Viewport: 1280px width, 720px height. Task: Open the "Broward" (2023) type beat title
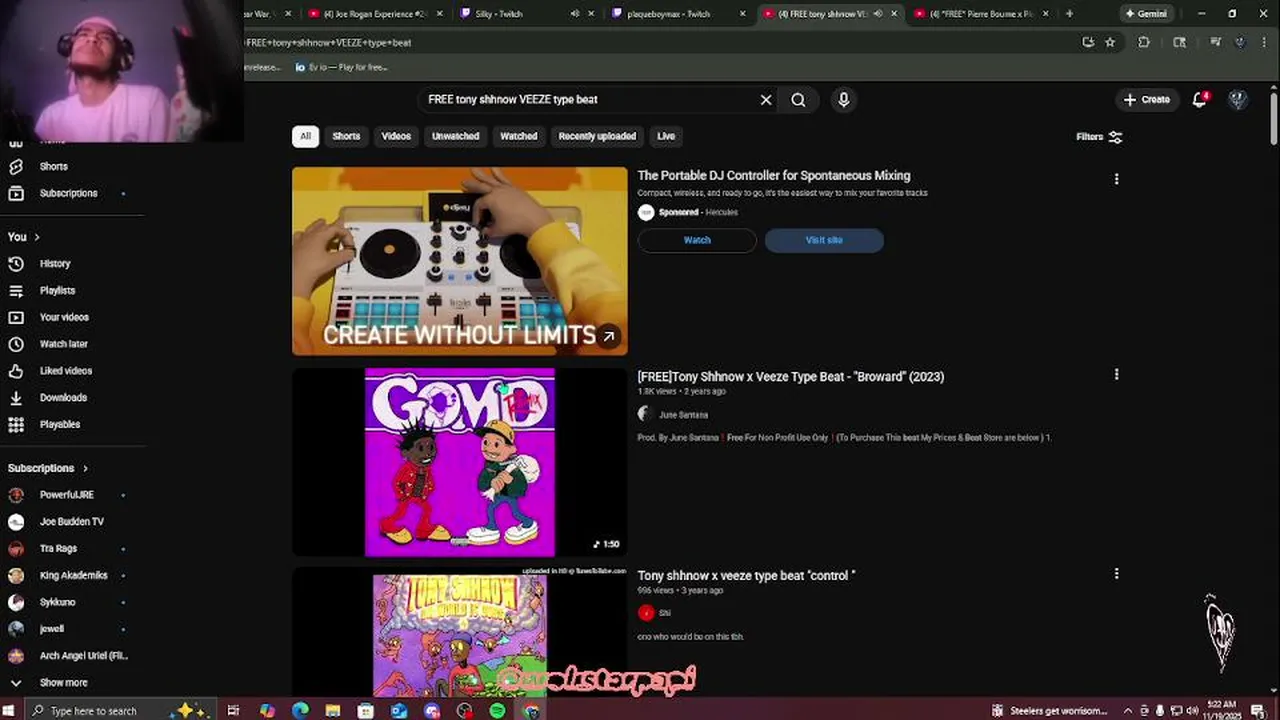790,377
